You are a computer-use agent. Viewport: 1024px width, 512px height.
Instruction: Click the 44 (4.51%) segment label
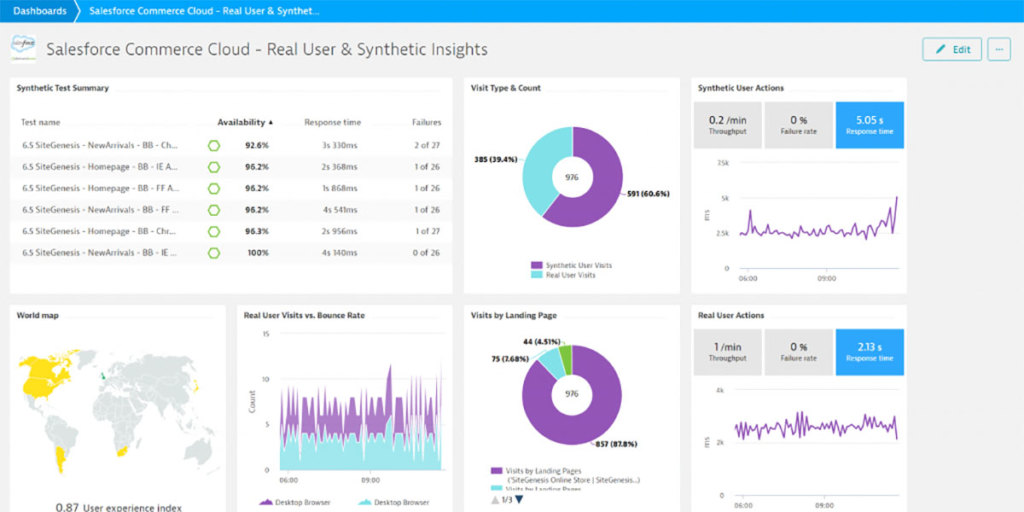coord(542,341)
